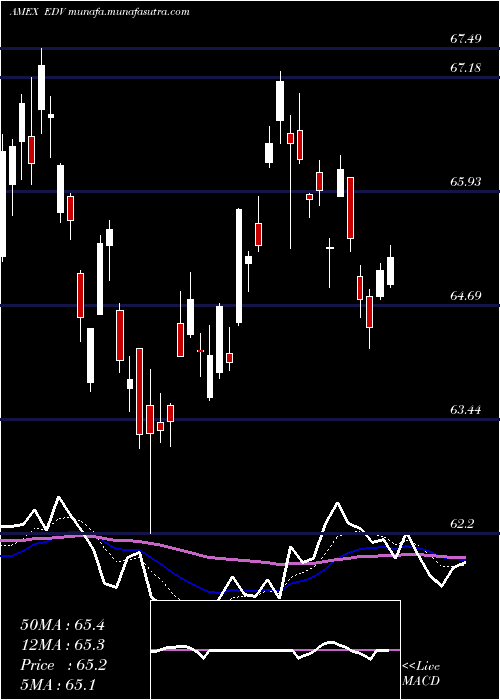Click the 64.69 price level label
The width and height of the screenshot is (500, 700).
coord(466,295)
